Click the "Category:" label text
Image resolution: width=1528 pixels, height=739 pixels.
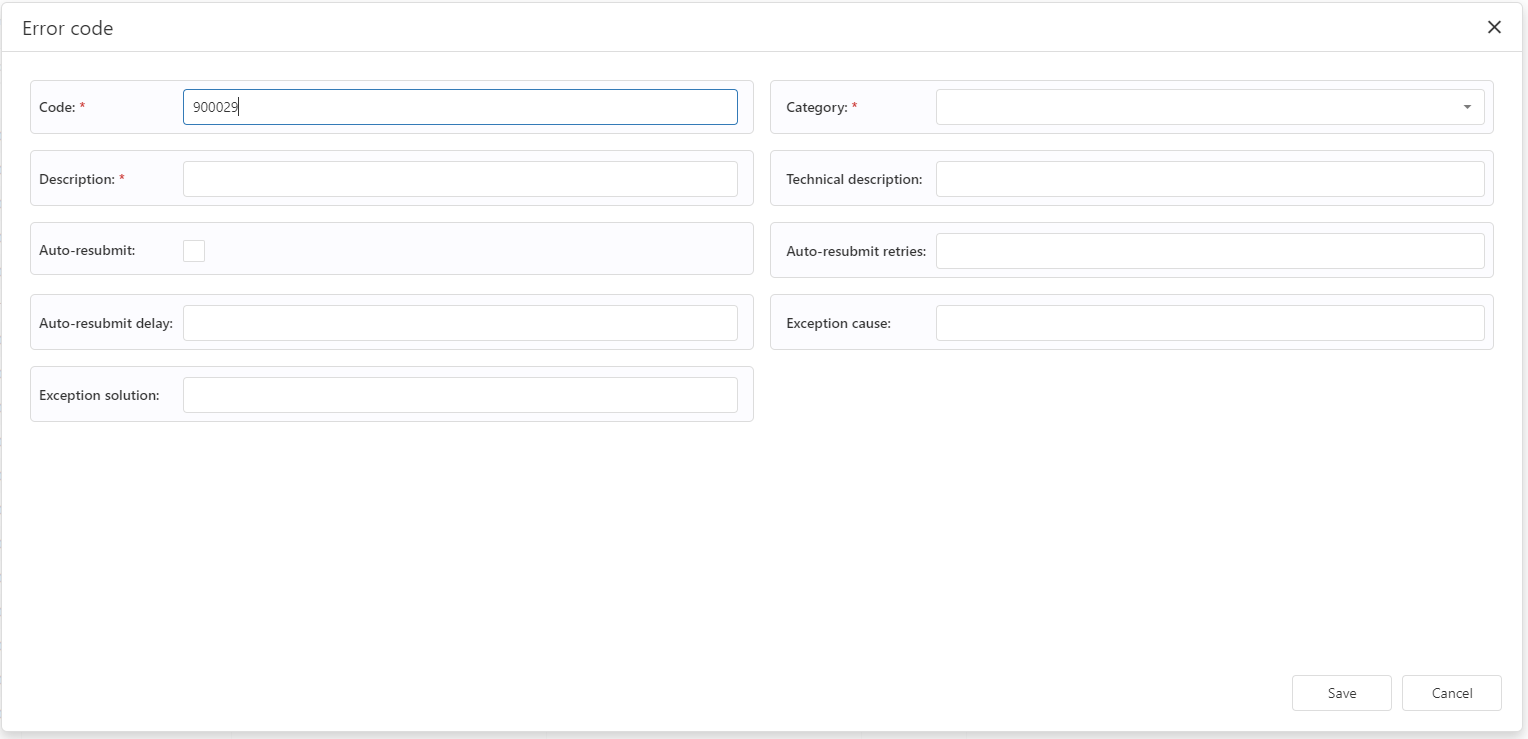[x=817, y=107]
